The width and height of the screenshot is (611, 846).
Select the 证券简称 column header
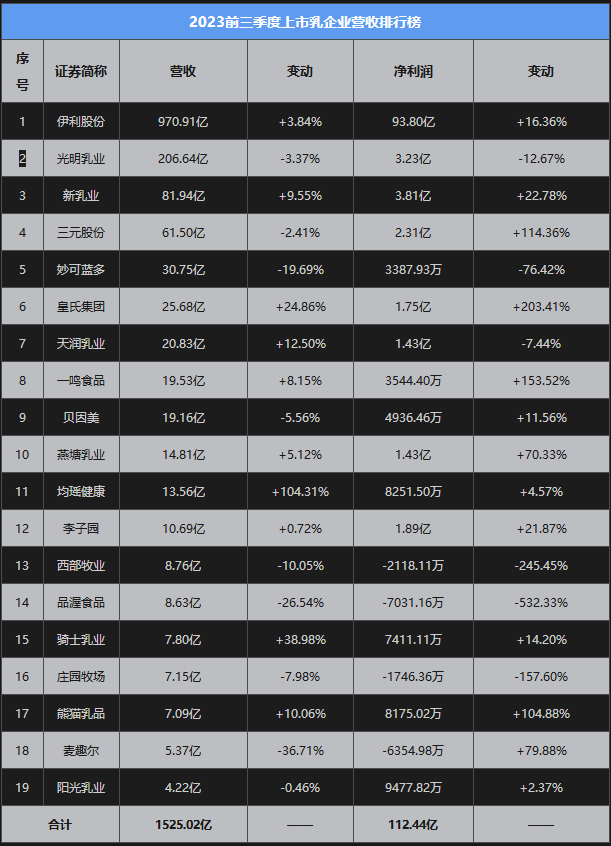[x=81, y=71]
